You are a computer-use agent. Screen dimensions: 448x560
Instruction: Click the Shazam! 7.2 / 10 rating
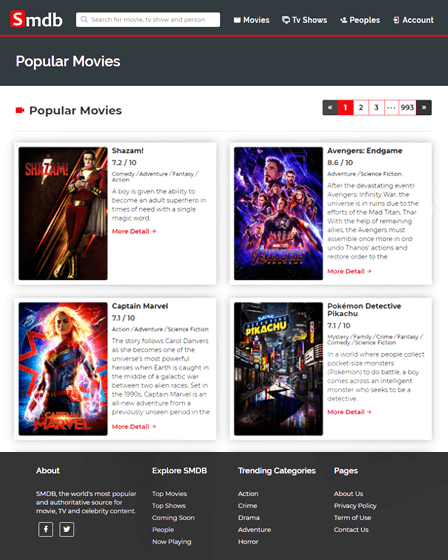tap(124, 162)
